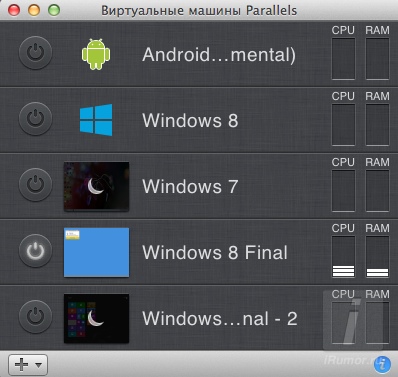Click the plus button to add a machine

22,365
